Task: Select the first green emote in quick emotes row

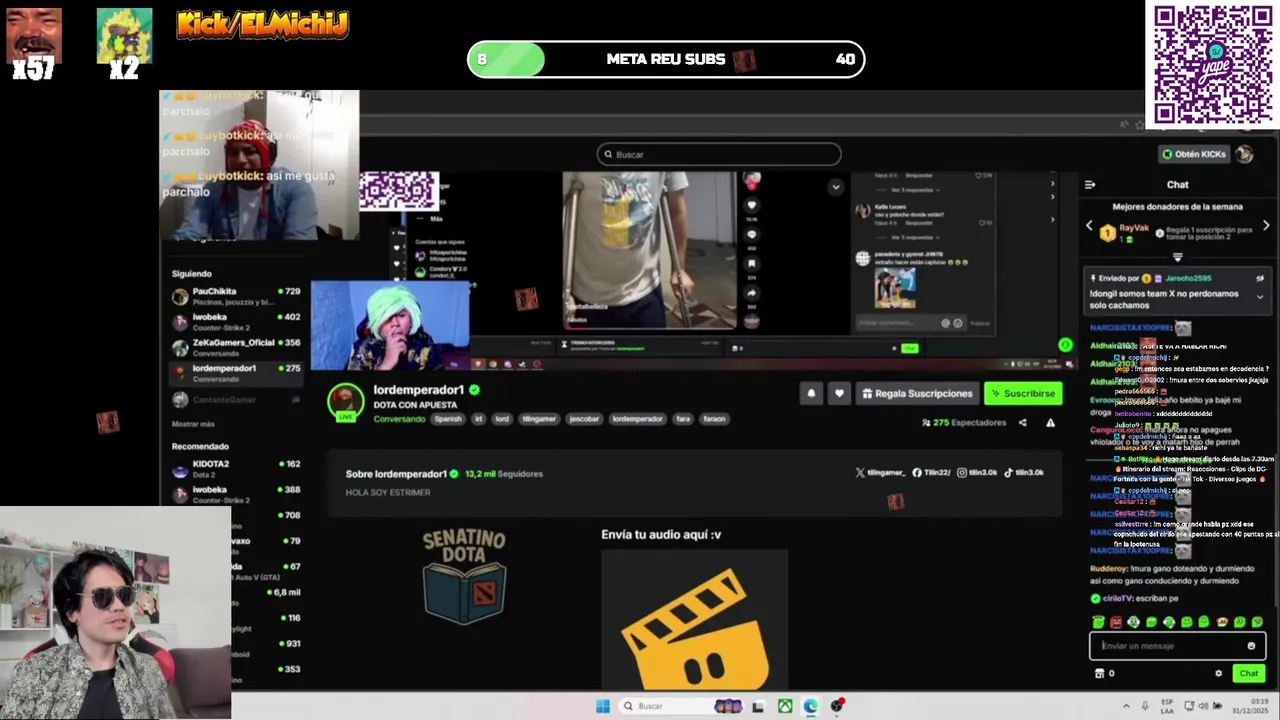Action: pyautogui.click(x=1099, y=622)
